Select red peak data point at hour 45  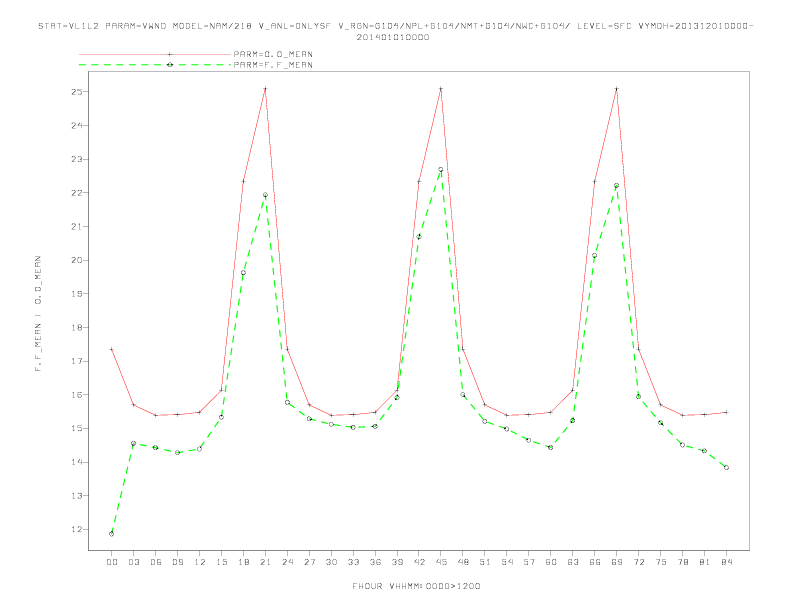point(441,88)
